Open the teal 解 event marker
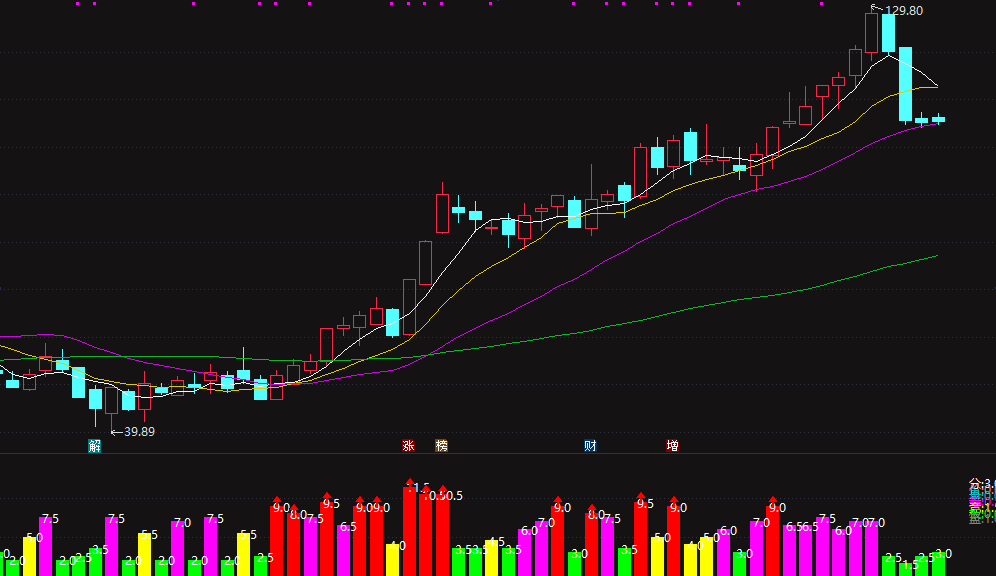The height and width of the screenshot is (576, 996). pos(95,446)
